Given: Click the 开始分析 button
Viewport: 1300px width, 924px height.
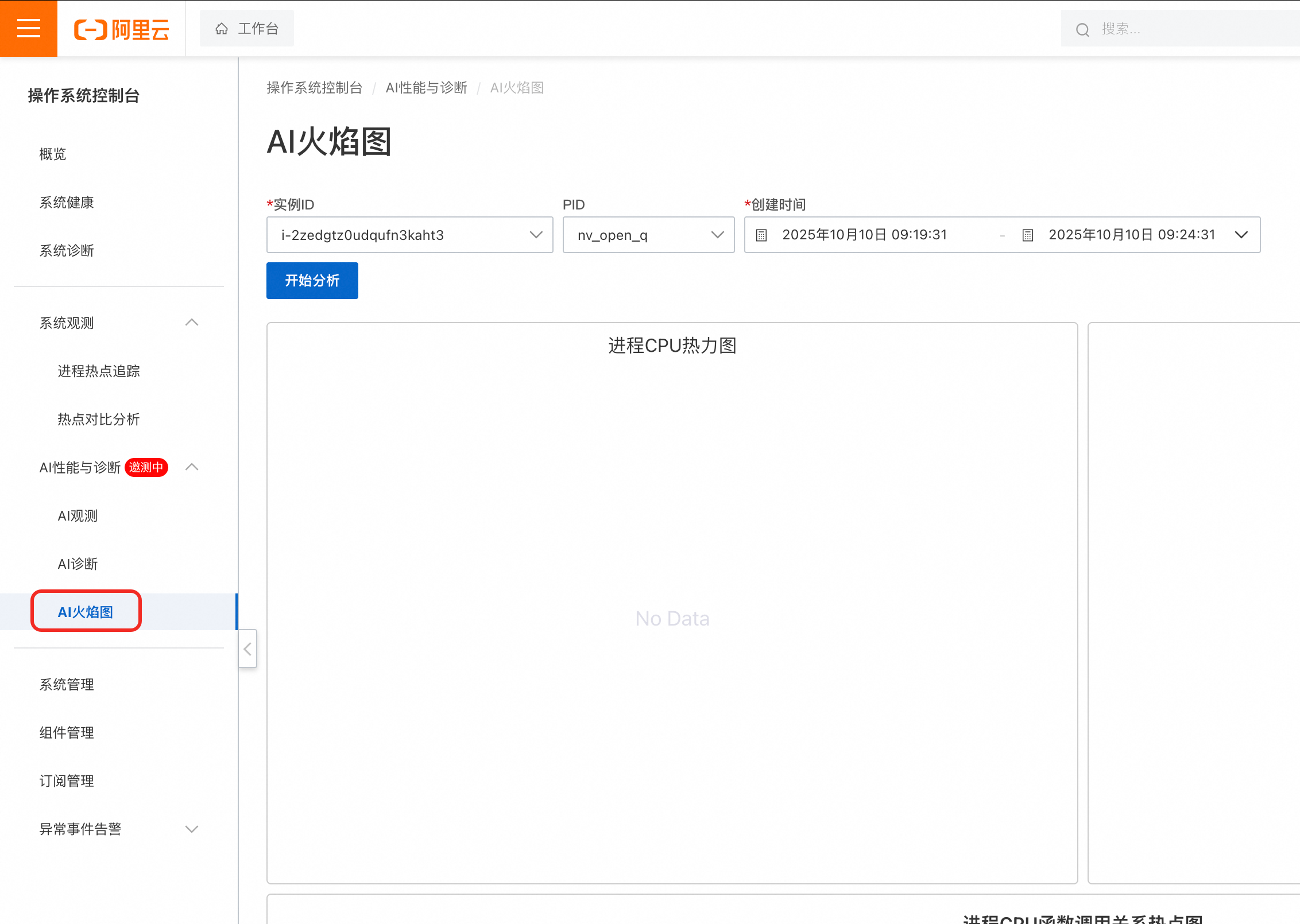Looking at the screenshot, I should [x=312, y=281].
